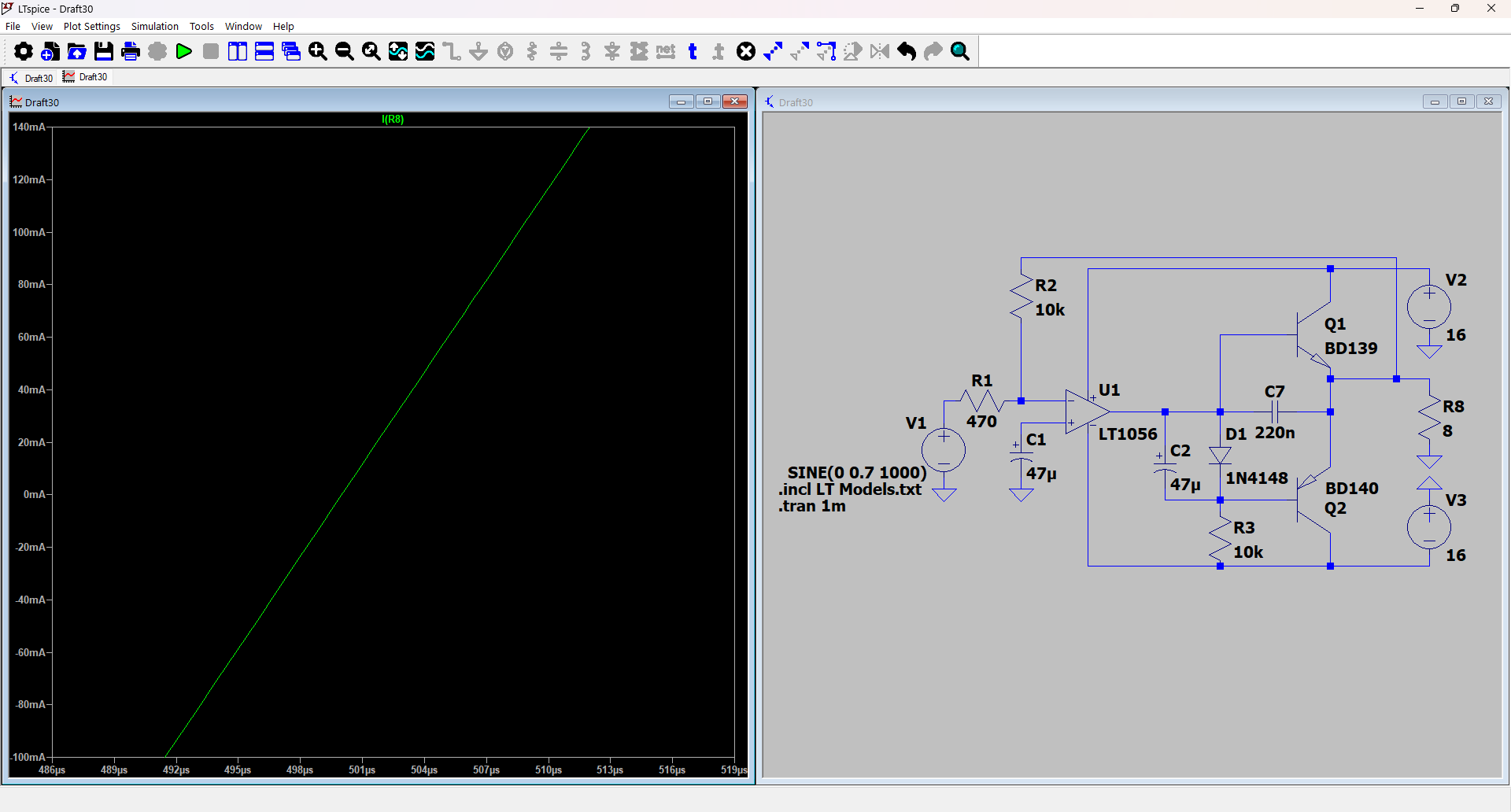
Task: Select the 1N4148 diode label
Action: (x=1257, y=478)
